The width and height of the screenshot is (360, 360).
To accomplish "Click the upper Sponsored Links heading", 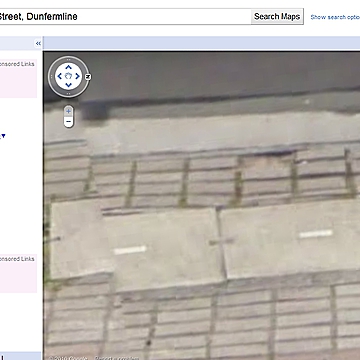I will tap(17, 64).
